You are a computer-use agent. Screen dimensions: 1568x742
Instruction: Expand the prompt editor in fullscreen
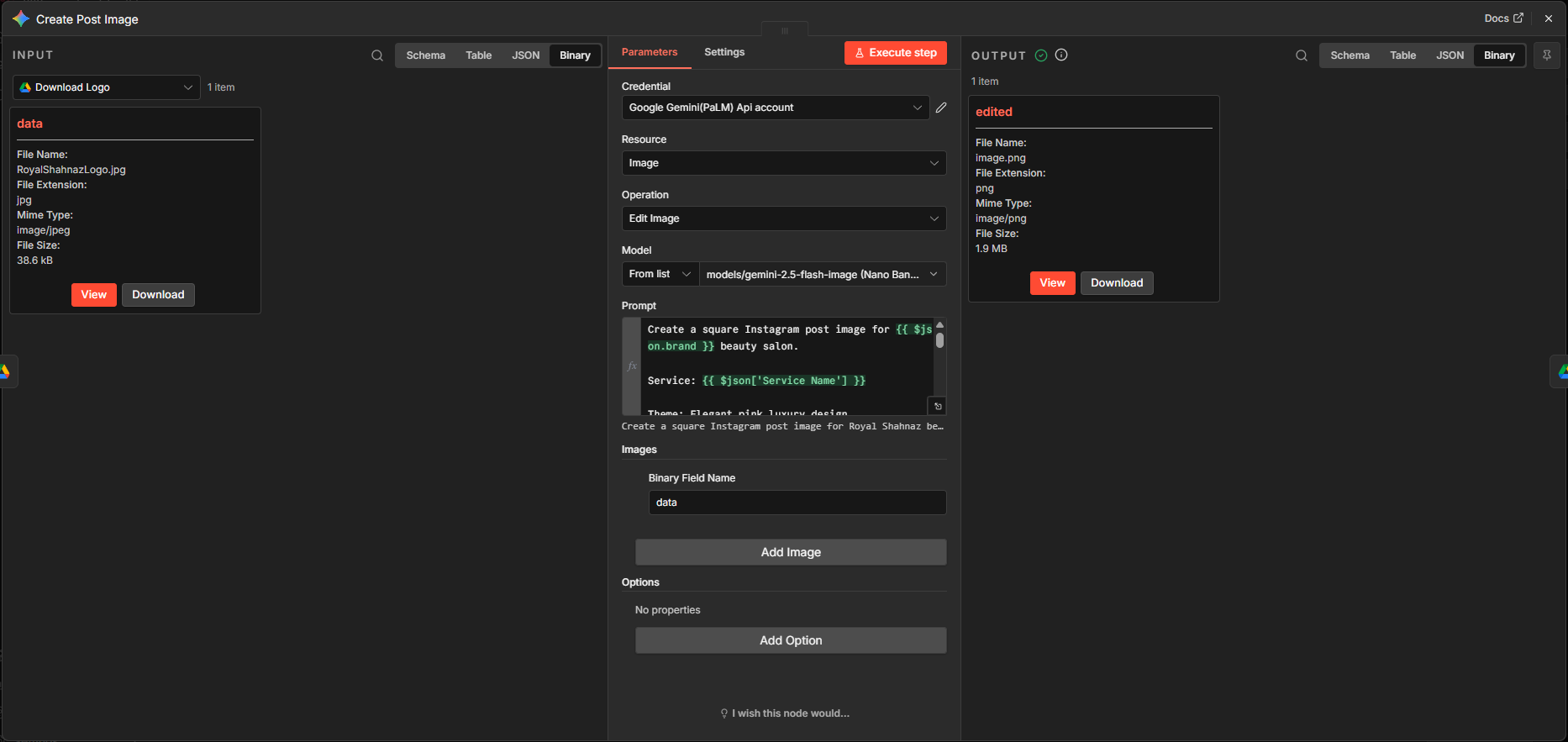tap(938, 406)
